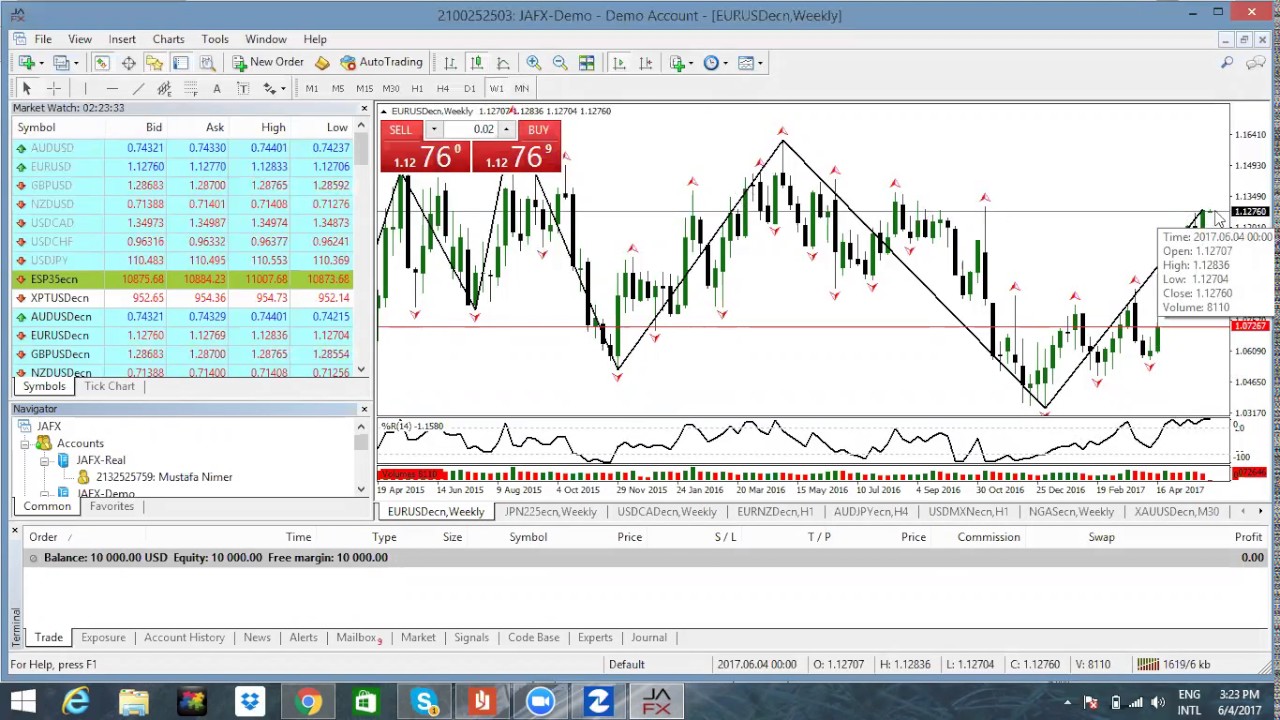
Task: Switch chart to candlesticks icon
Action: (x=477, y=63)
